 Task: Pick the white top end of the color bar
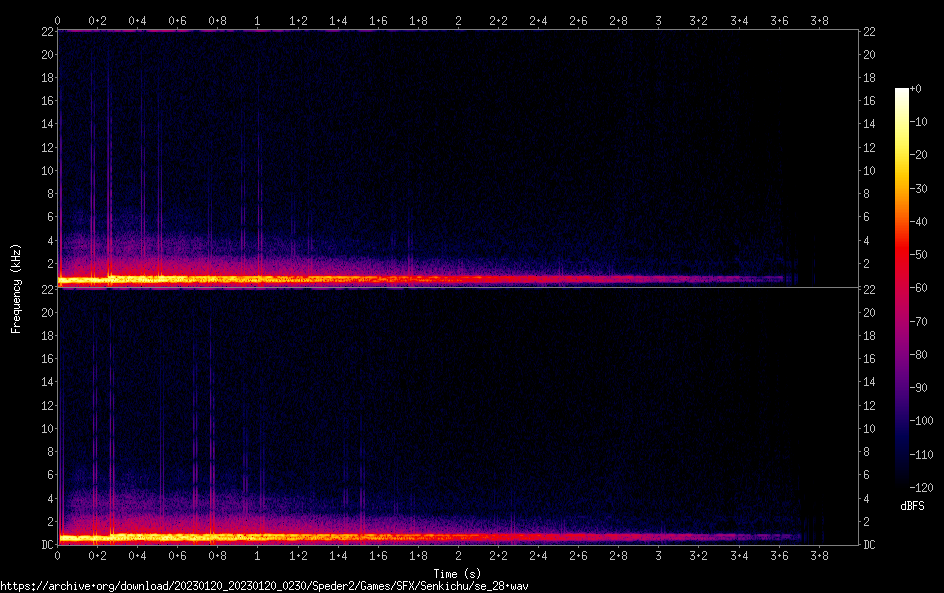pos(902,93)
